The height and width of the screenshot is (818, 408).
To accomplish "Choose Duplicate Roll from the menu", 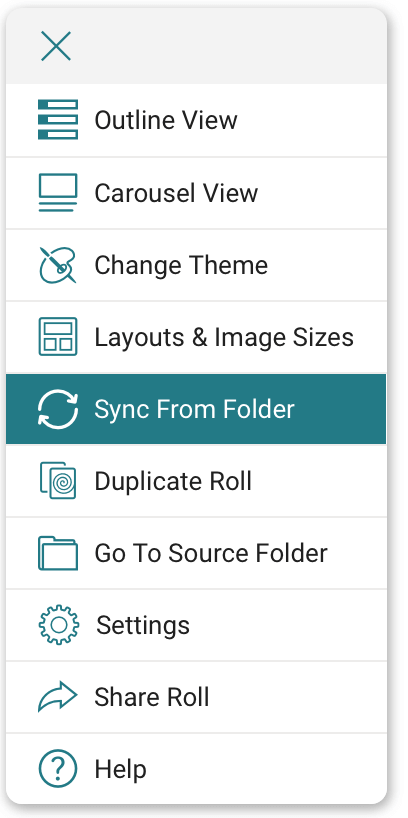I will (196, 481).
